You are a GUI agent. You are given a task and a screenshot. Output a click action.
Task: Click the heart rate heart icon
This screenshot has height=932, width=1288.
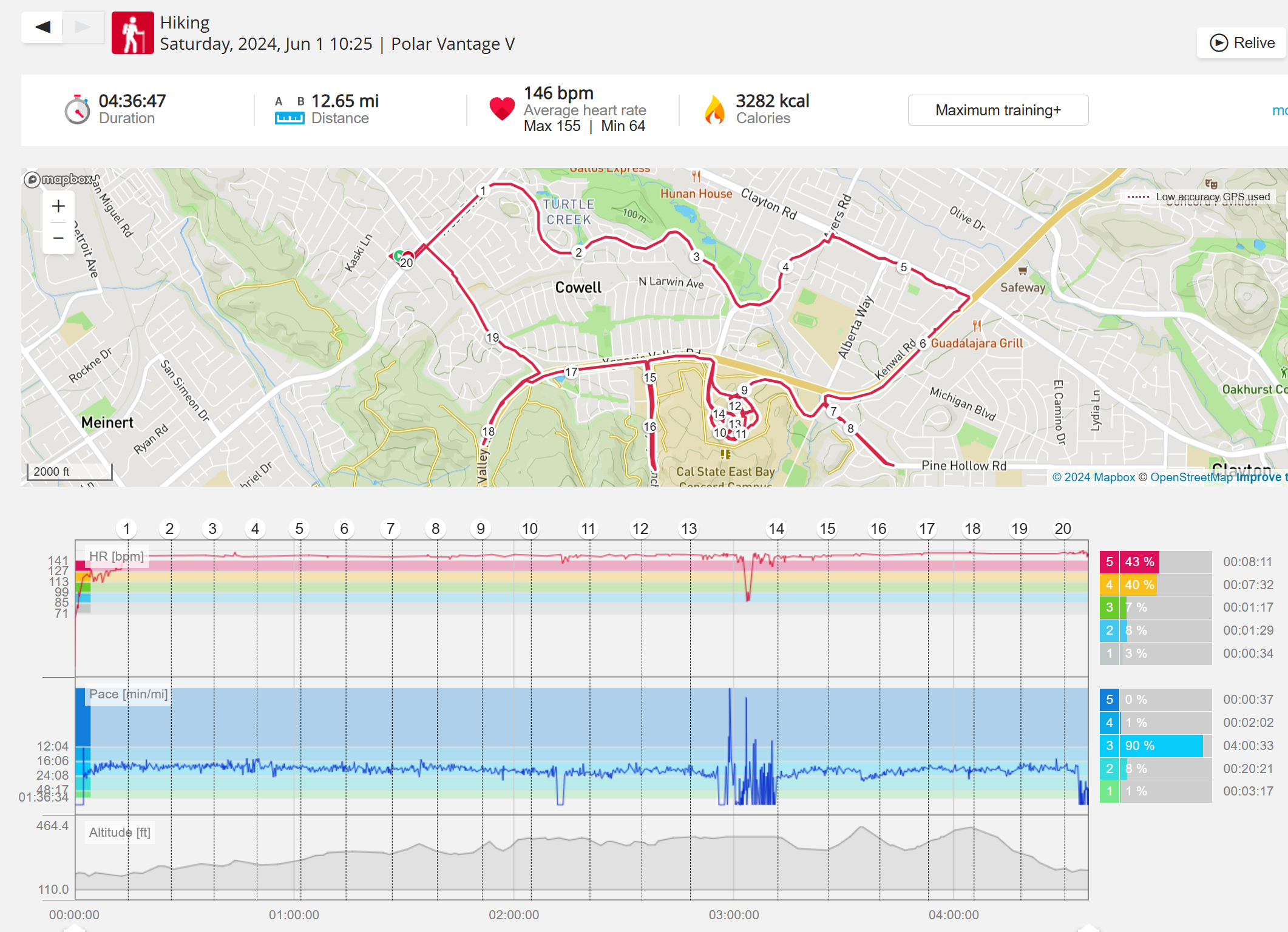(501, 109)
